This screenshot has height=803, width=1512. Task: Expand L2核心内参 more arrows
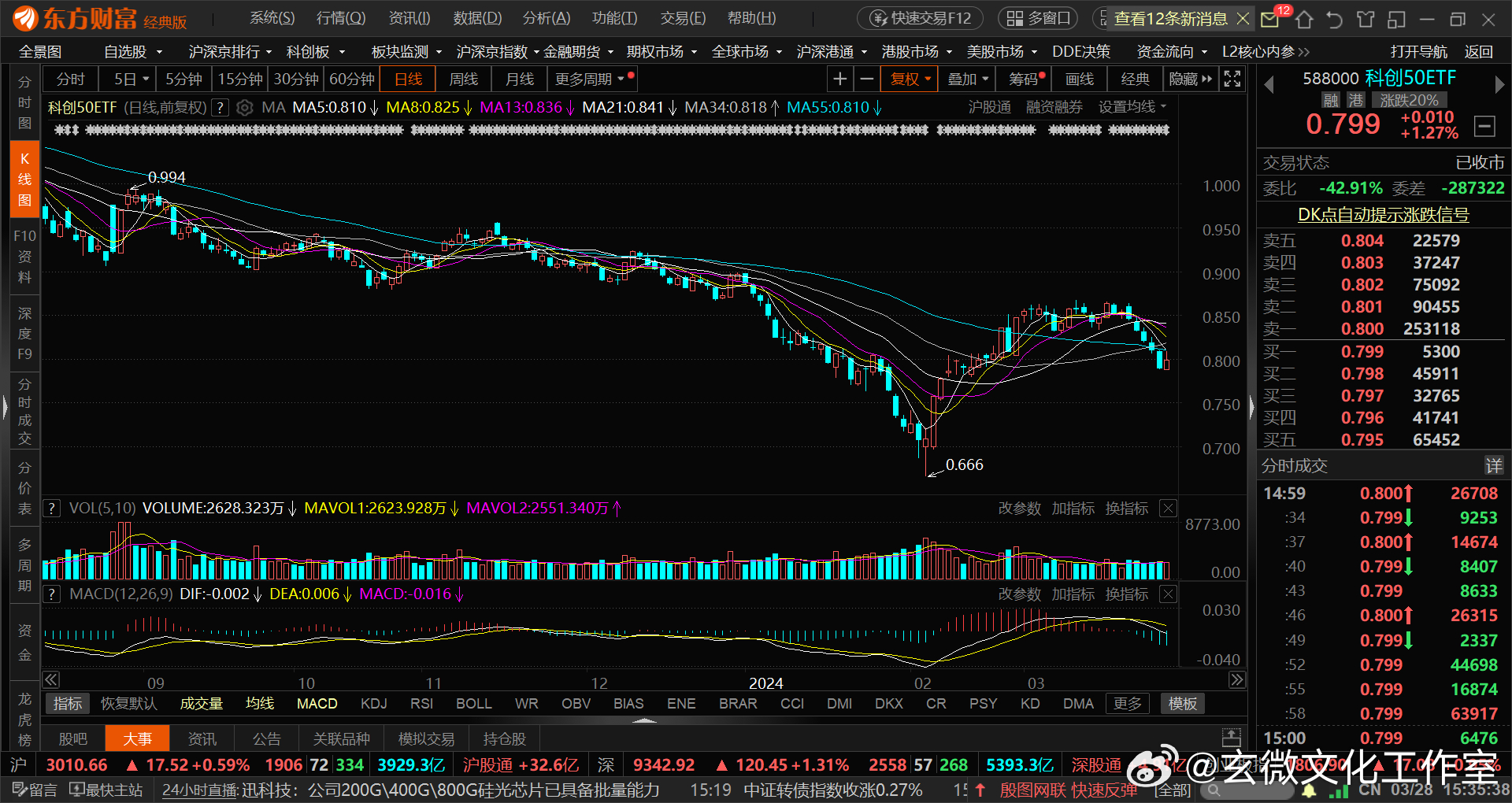1304,52
